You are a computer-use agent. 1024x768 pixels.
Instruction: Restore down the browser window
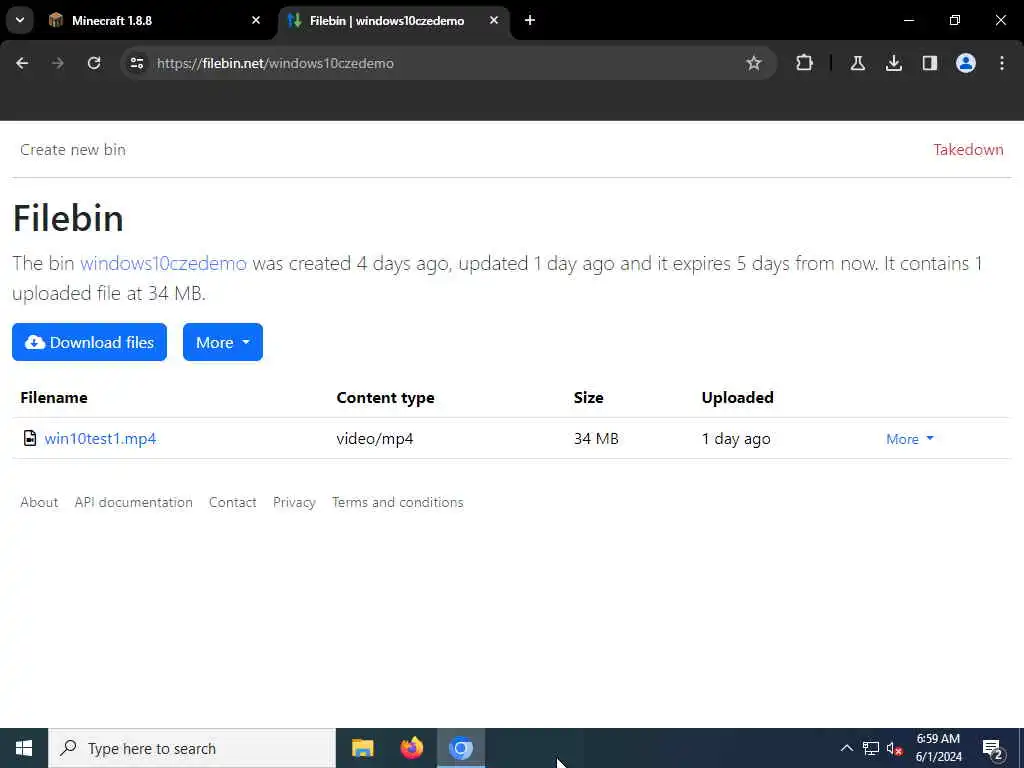pyautogui.click(x=955, y=20)
